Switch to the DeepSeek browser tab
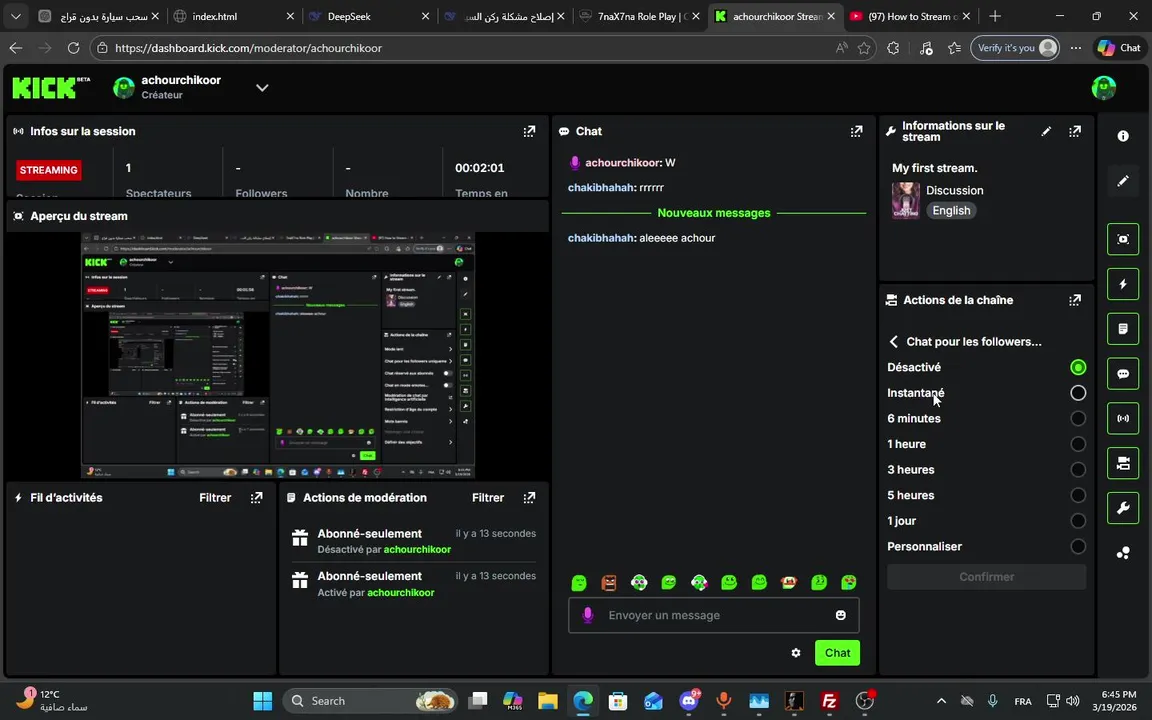1152x720 pixels. coord(369,16)
